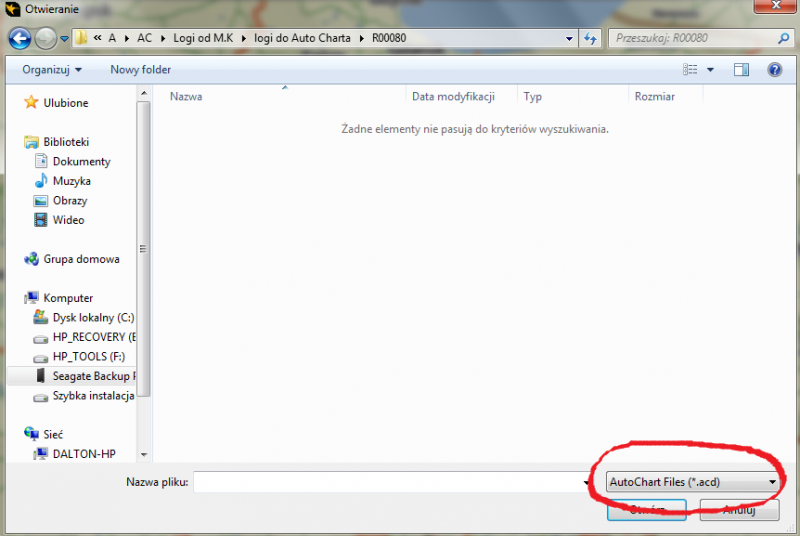The height and width of the screenshot is (536, 800).
Task: Click the help question mark icon
Action: (774, 70)
